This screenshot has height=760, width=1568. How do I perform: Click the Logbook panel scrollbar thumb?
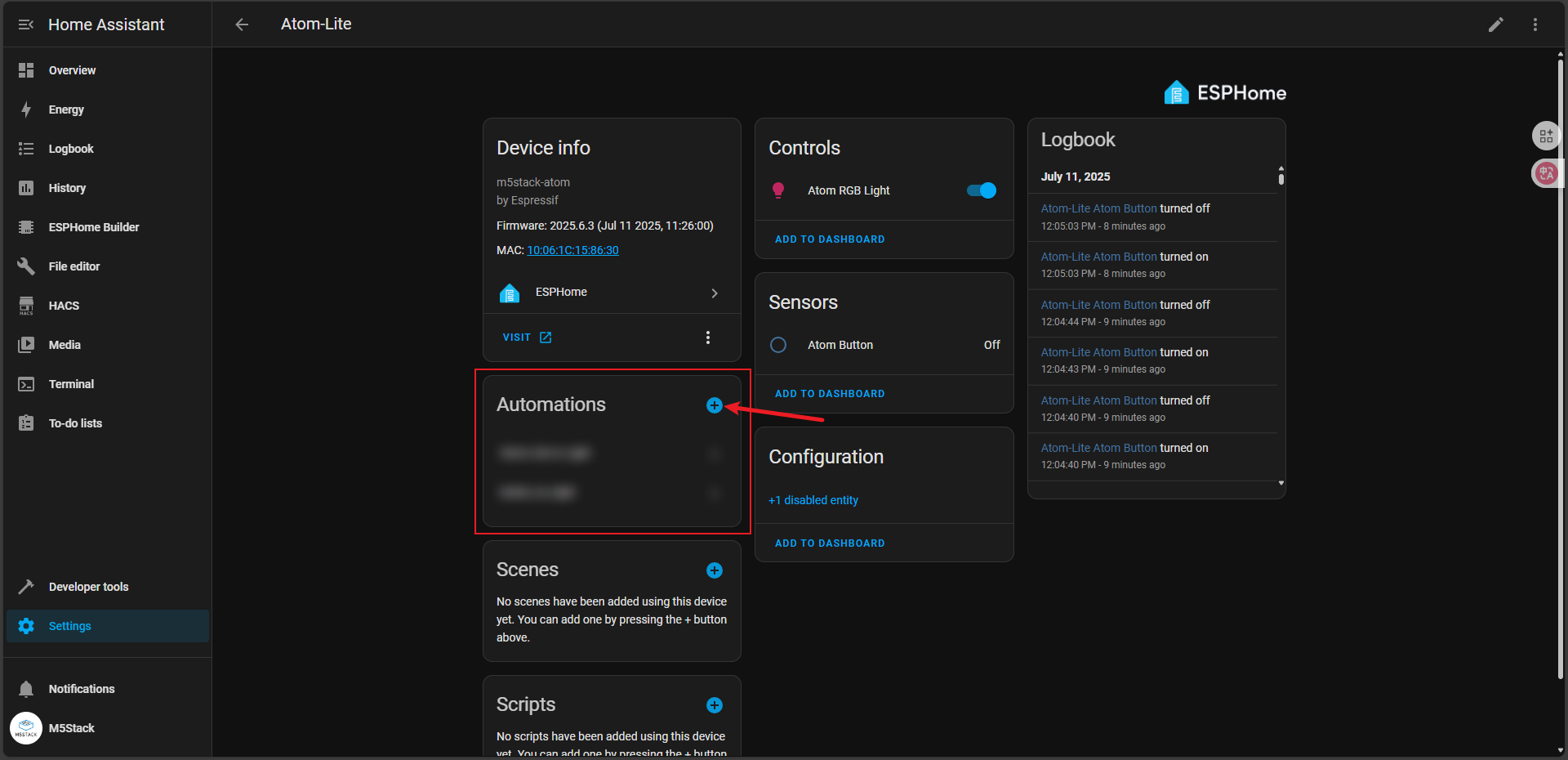point(1281,177)
